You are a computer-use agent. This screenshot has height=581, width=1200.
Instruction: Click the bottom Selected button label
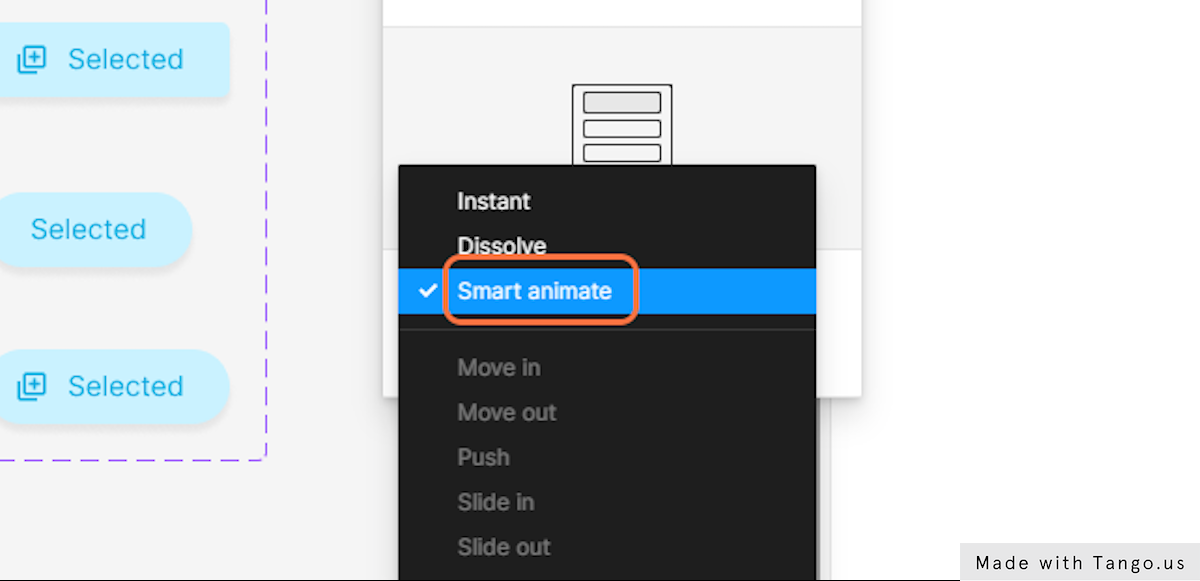tap(126, 386)
